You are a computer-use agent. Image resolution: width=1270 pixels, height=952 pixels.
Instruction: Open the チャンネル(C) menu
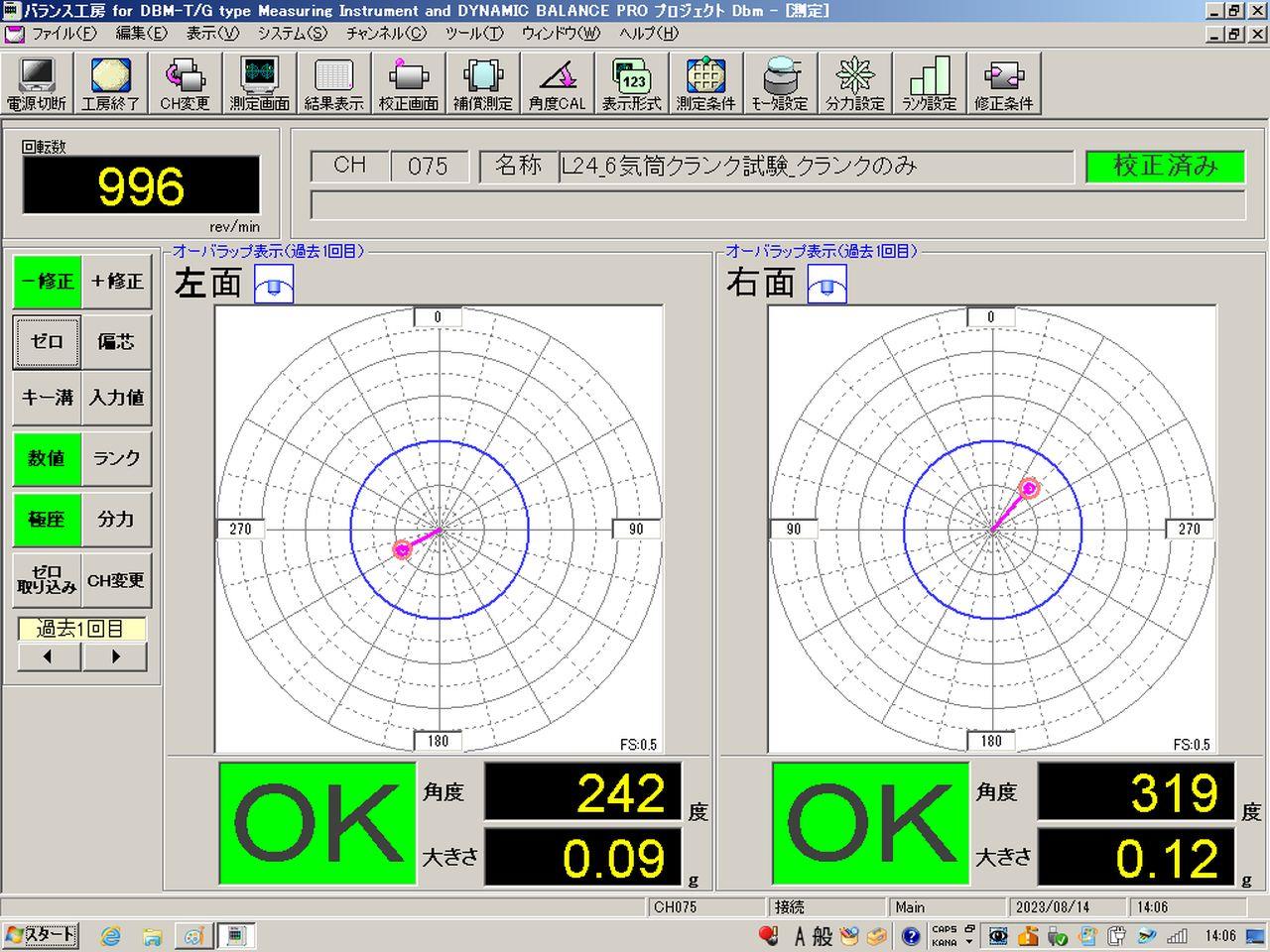tap(386, 33)
